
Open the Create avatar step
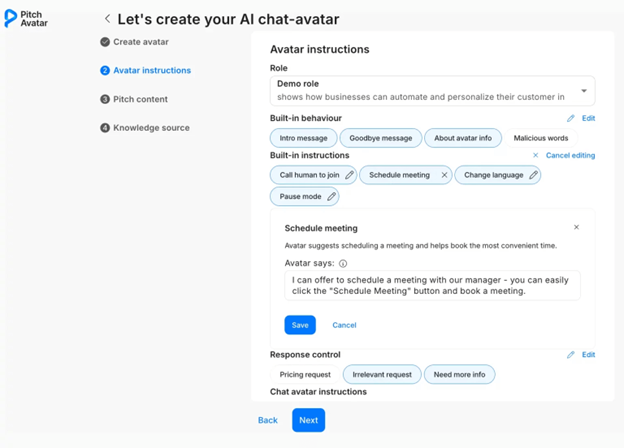(140, 42)
